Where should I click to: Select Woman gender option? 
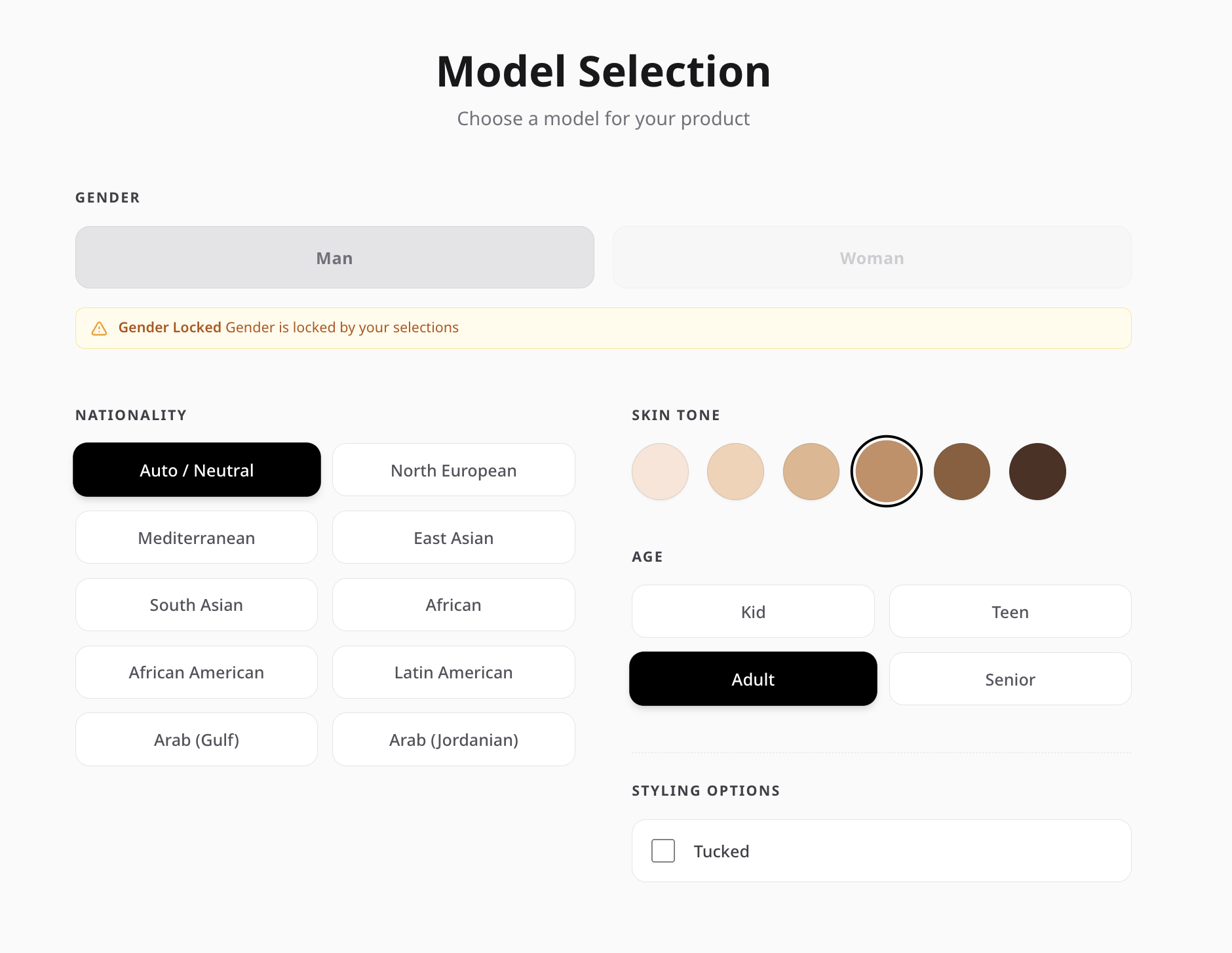point(872,258)
